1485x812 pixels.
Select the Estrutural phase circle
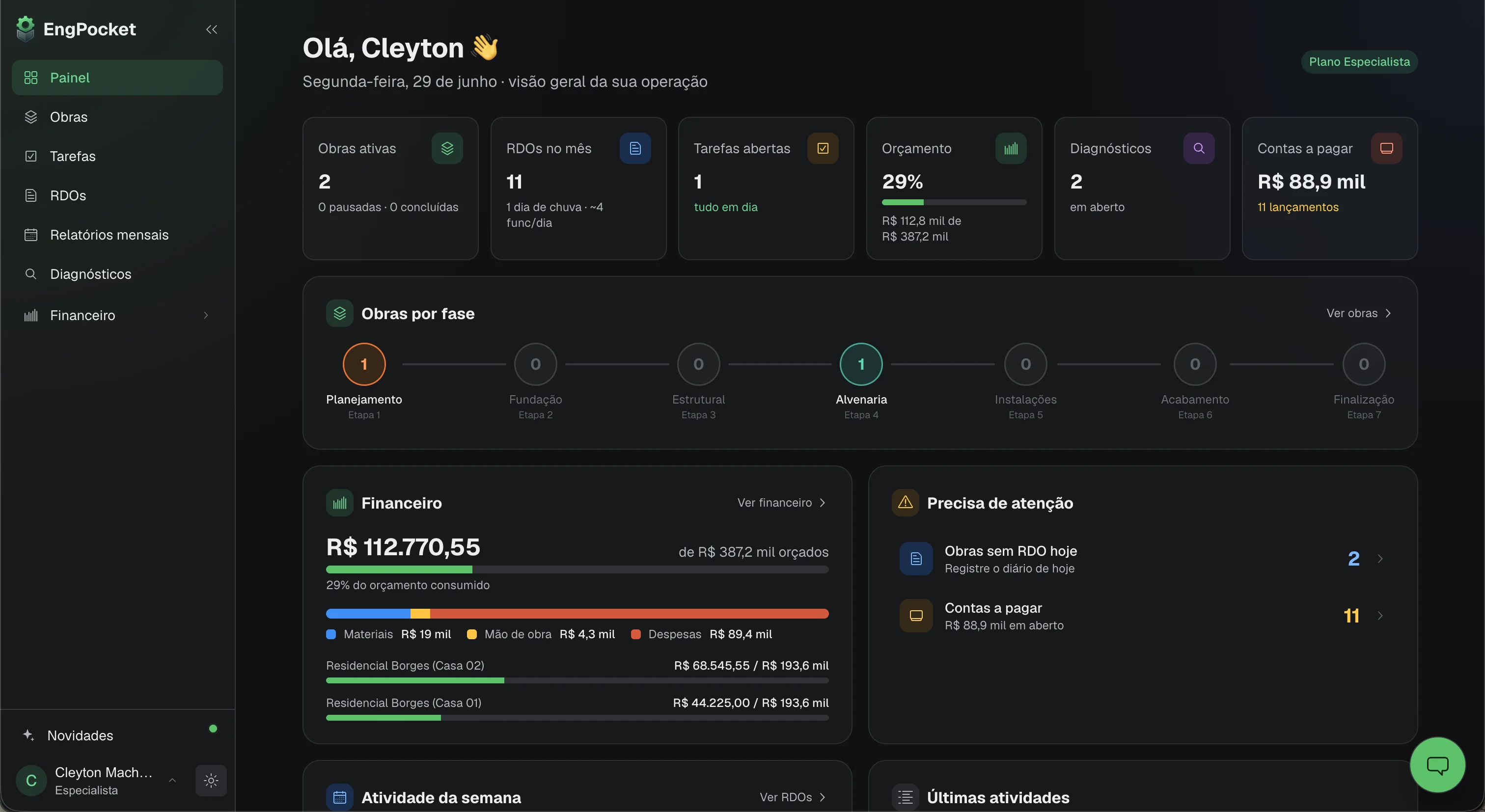(x=699, y=364)
